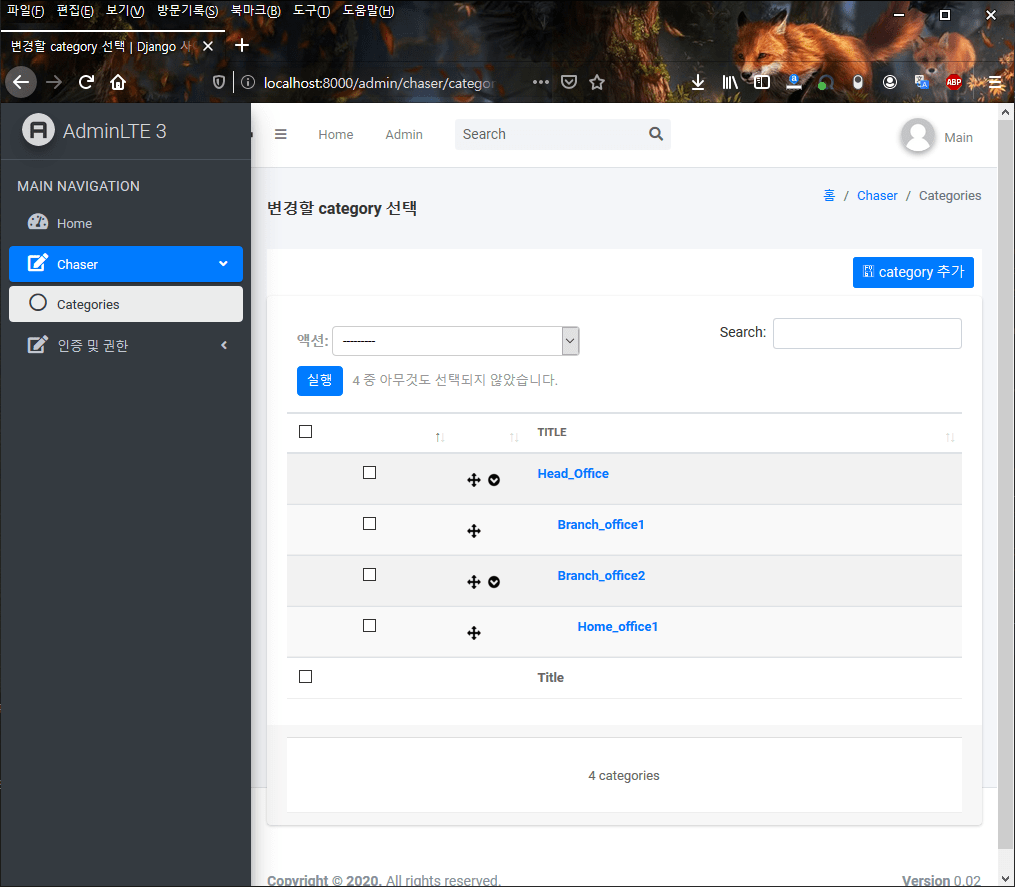Collapse the chevron toggle next to Head_Office

pyautogui.click(x=494, y=480)
